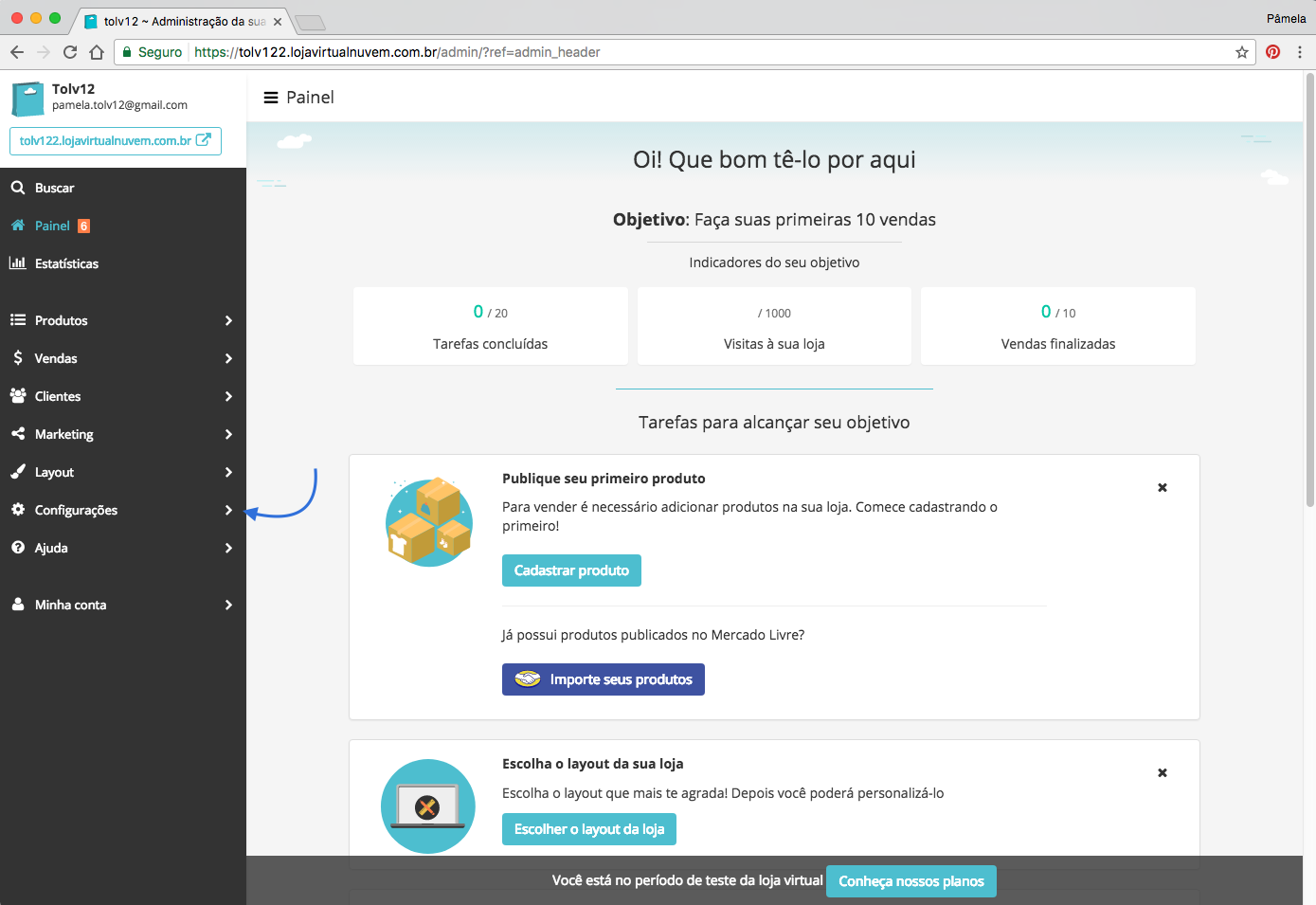Select Painel in the sidebar

[52, 226]
